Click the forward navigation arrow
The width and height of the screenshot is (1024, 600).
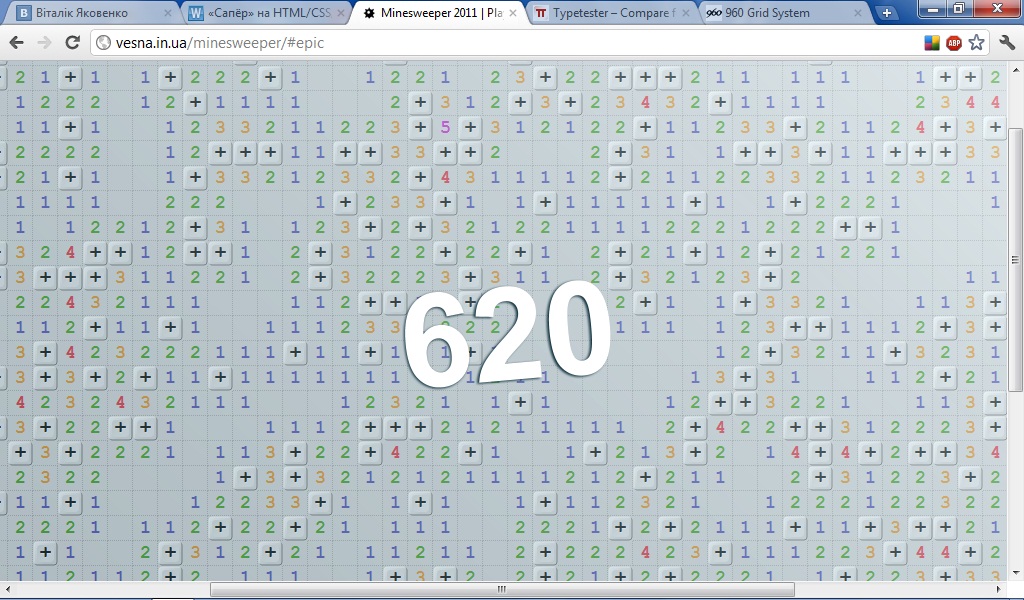tap(44, 43)
